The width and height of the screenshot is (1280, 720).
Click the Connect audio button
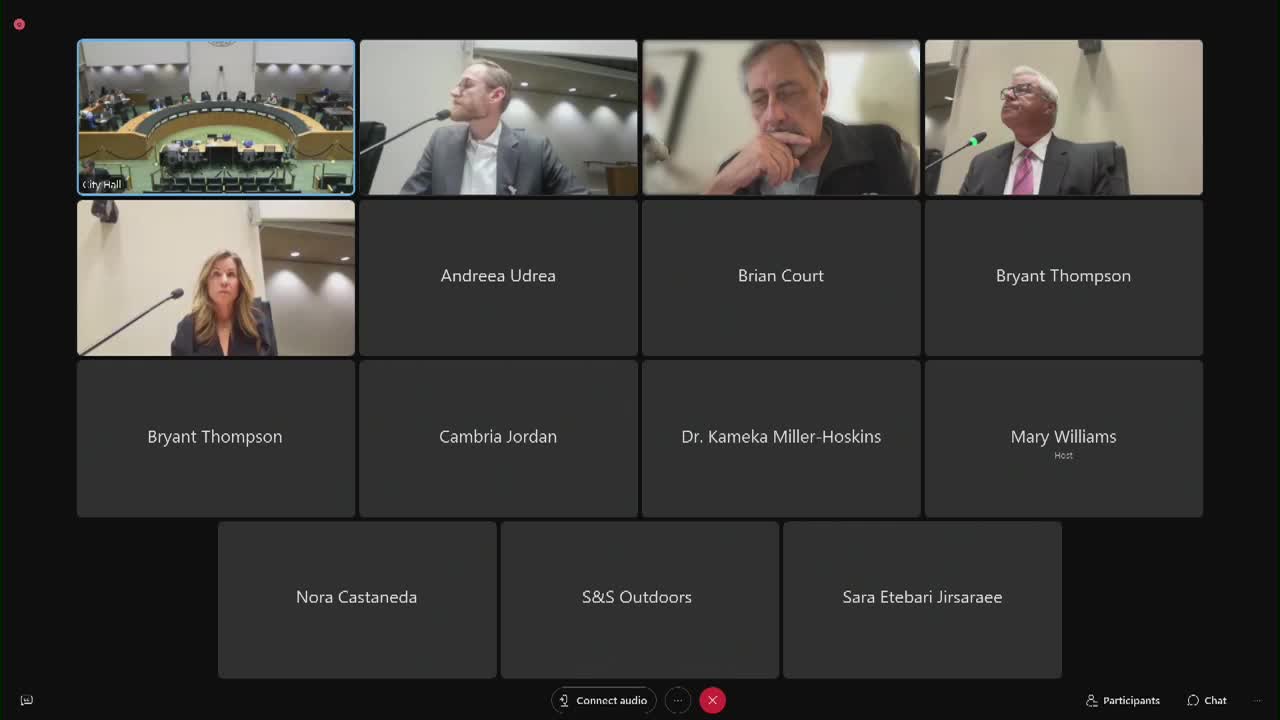tap(604, 700)
